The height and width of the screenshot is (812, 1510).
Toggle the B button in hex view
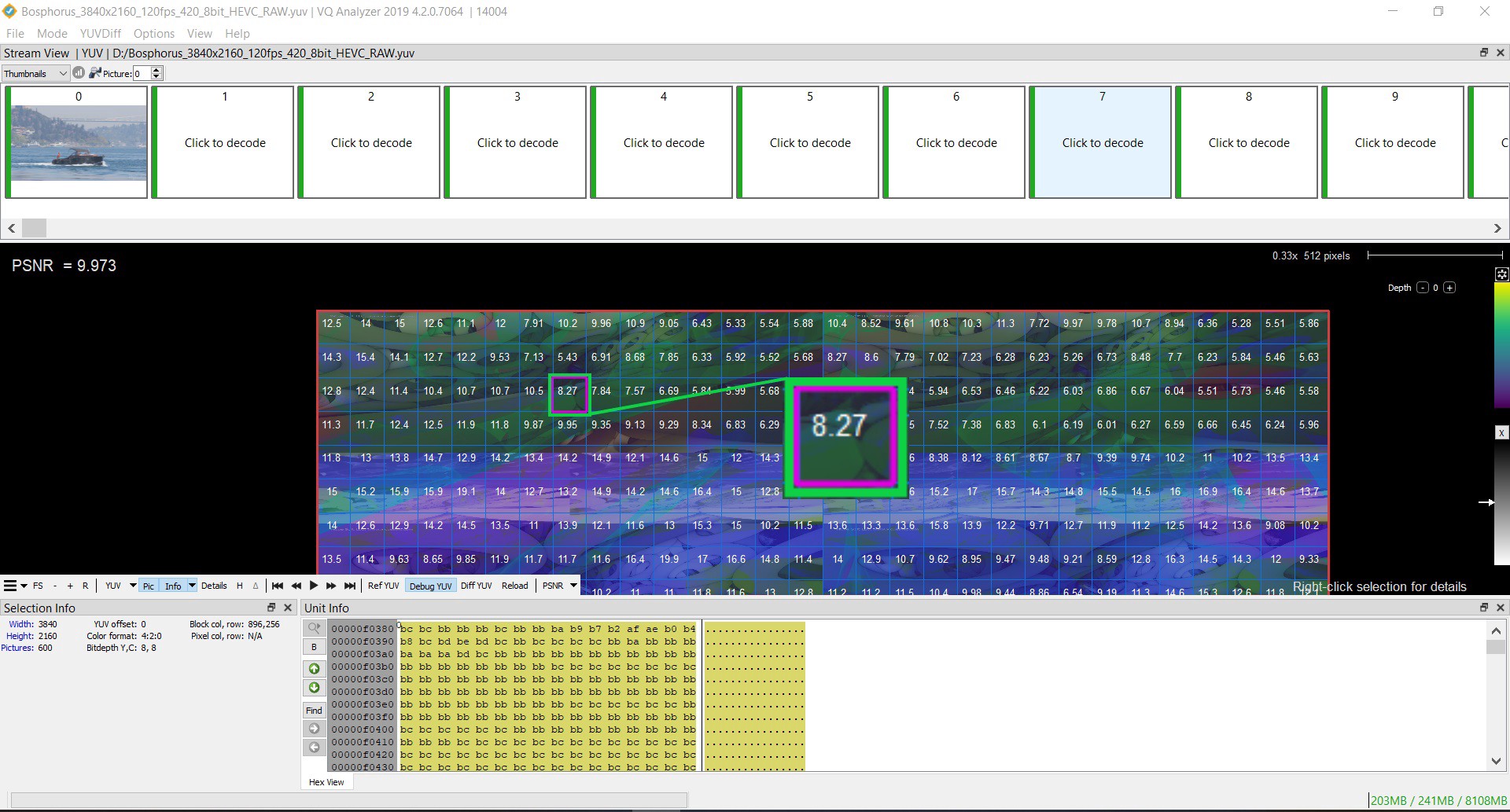[x=314, y=647]
